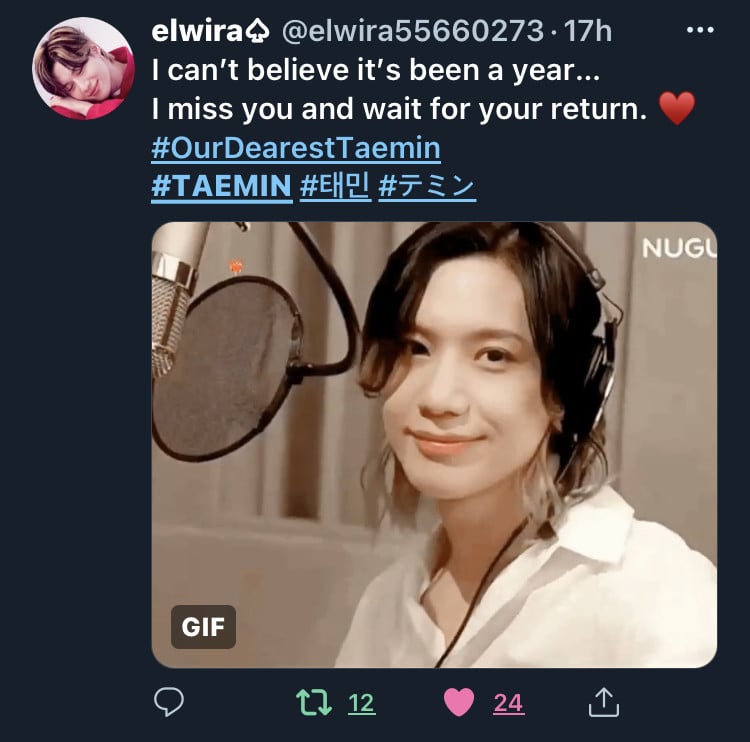Open elwira's round profile avatar
Image resolution: width=750 pixels, height=742 pixels.
pyautogui.click(x=83, y=69)
